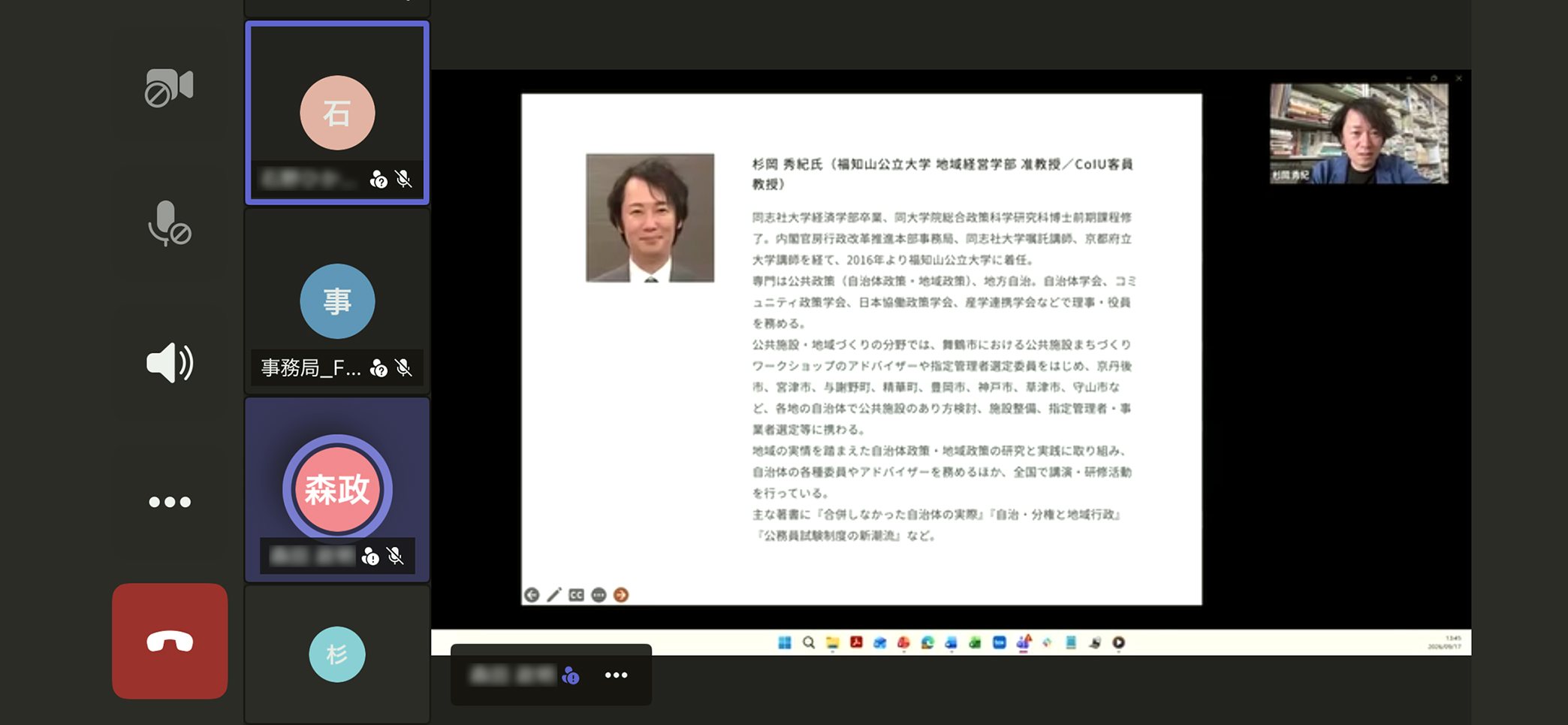The image size is (1568, 725).
Task: Click muted mic icon on 石 tile
Action: pos(403,179)
